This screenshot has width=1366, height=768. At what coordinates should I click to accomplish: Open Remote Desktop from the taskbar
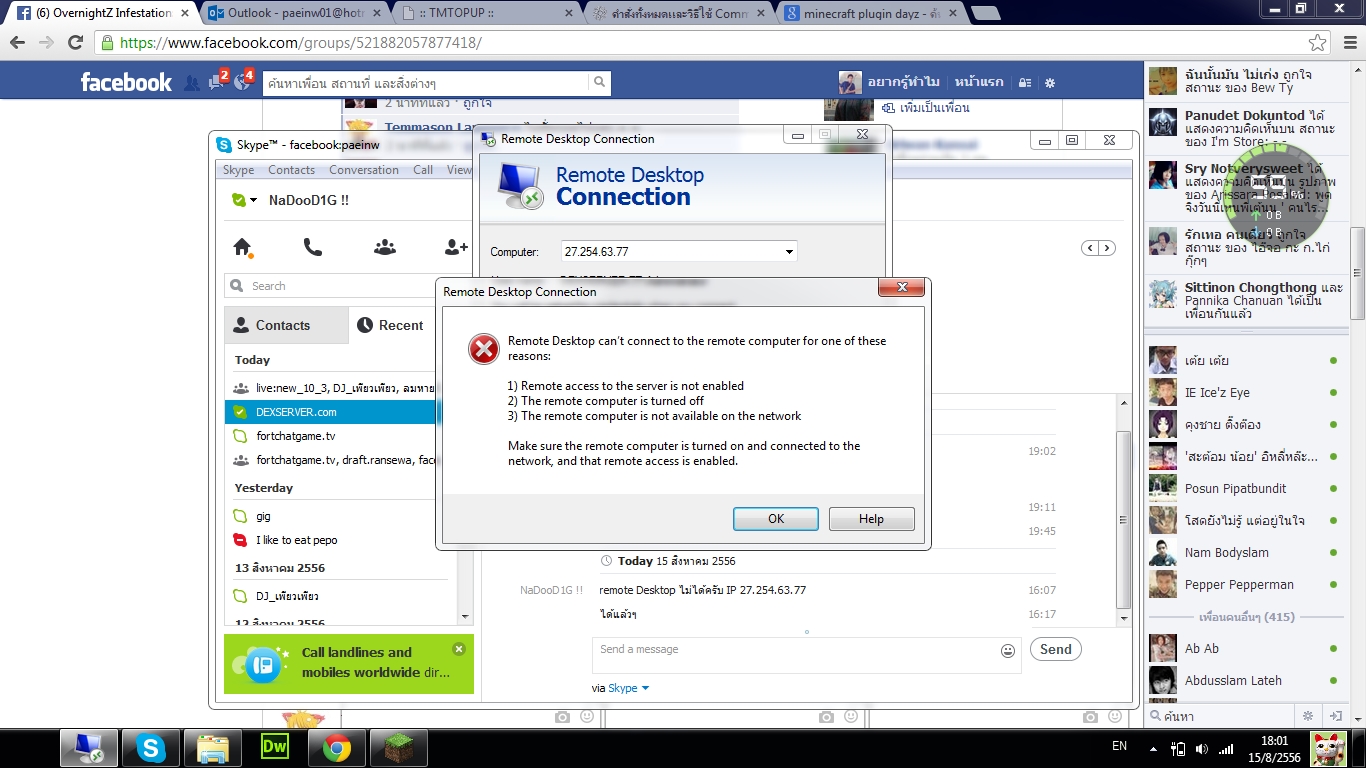pyautogui.click(x=89, y=748)
